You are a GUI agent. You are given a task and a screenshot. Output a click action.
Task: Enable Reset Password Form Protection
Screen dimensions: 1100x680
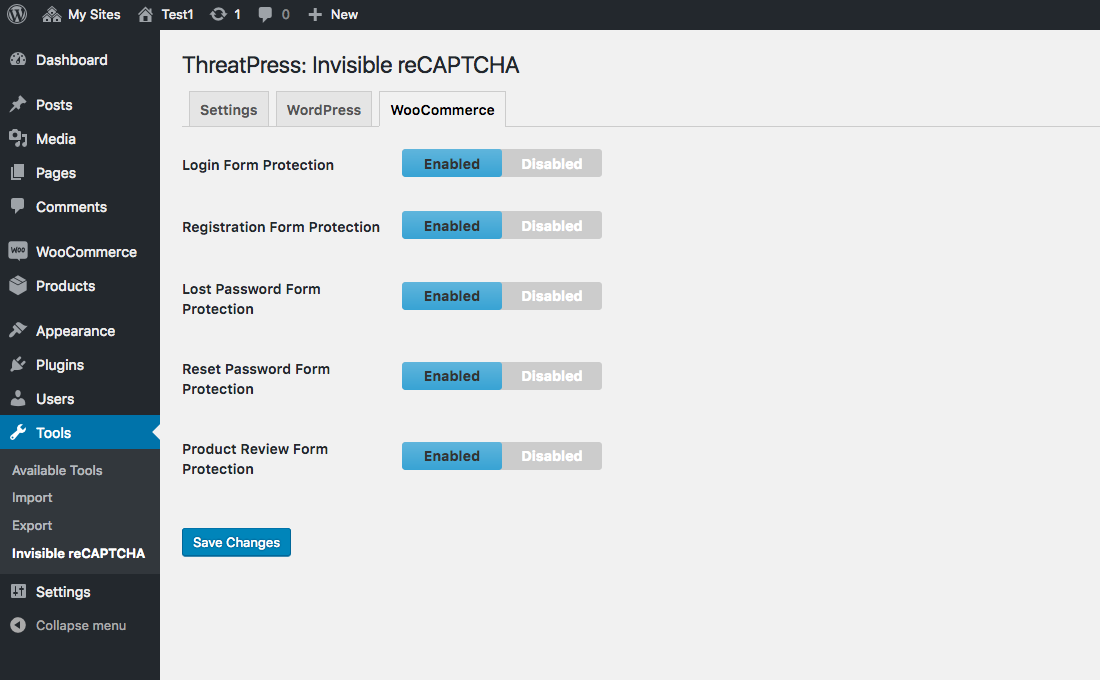452,376
